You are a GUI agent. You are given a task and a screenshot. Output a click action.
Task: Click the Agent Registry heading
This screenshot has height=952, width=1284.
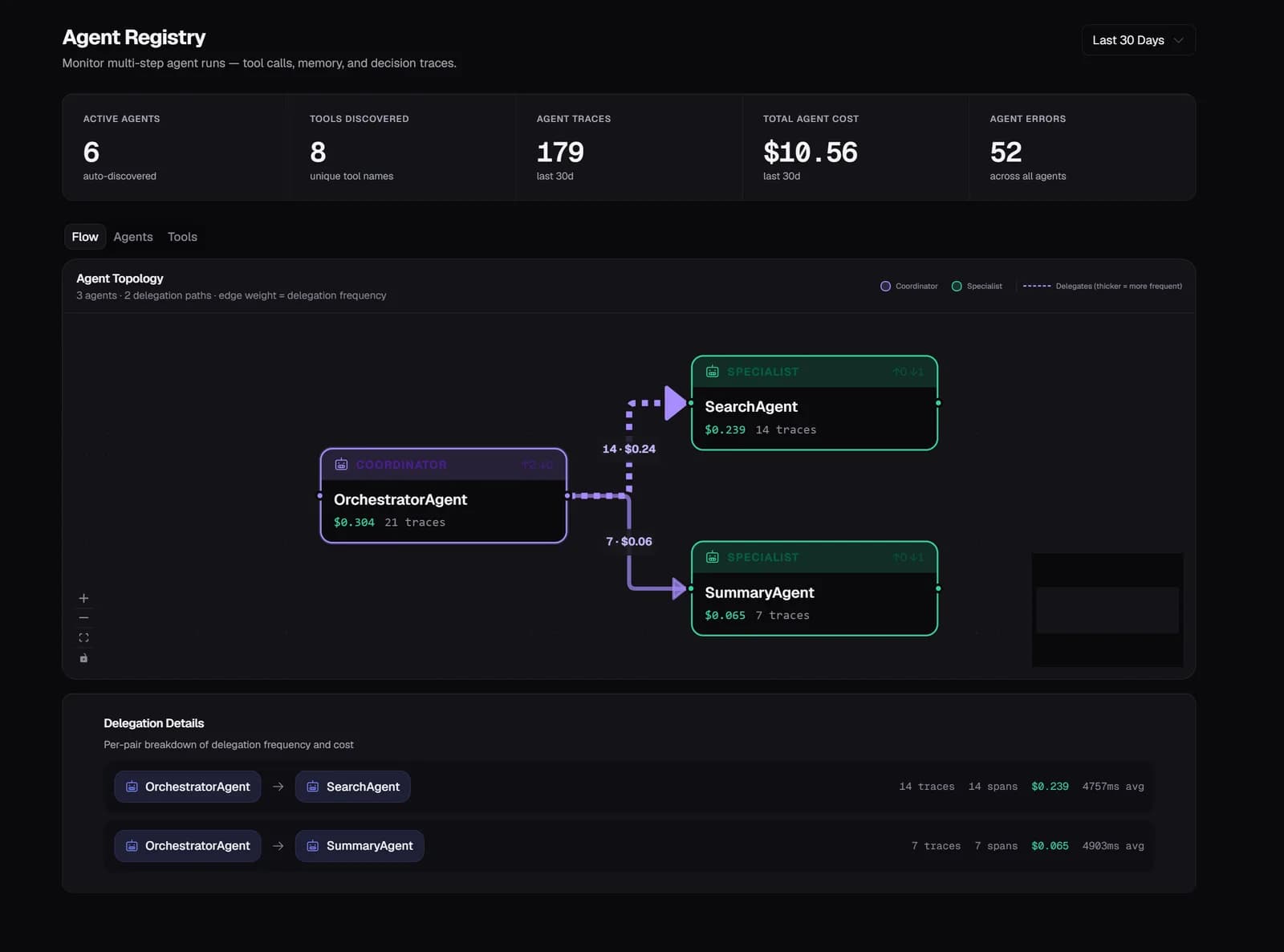134,38
